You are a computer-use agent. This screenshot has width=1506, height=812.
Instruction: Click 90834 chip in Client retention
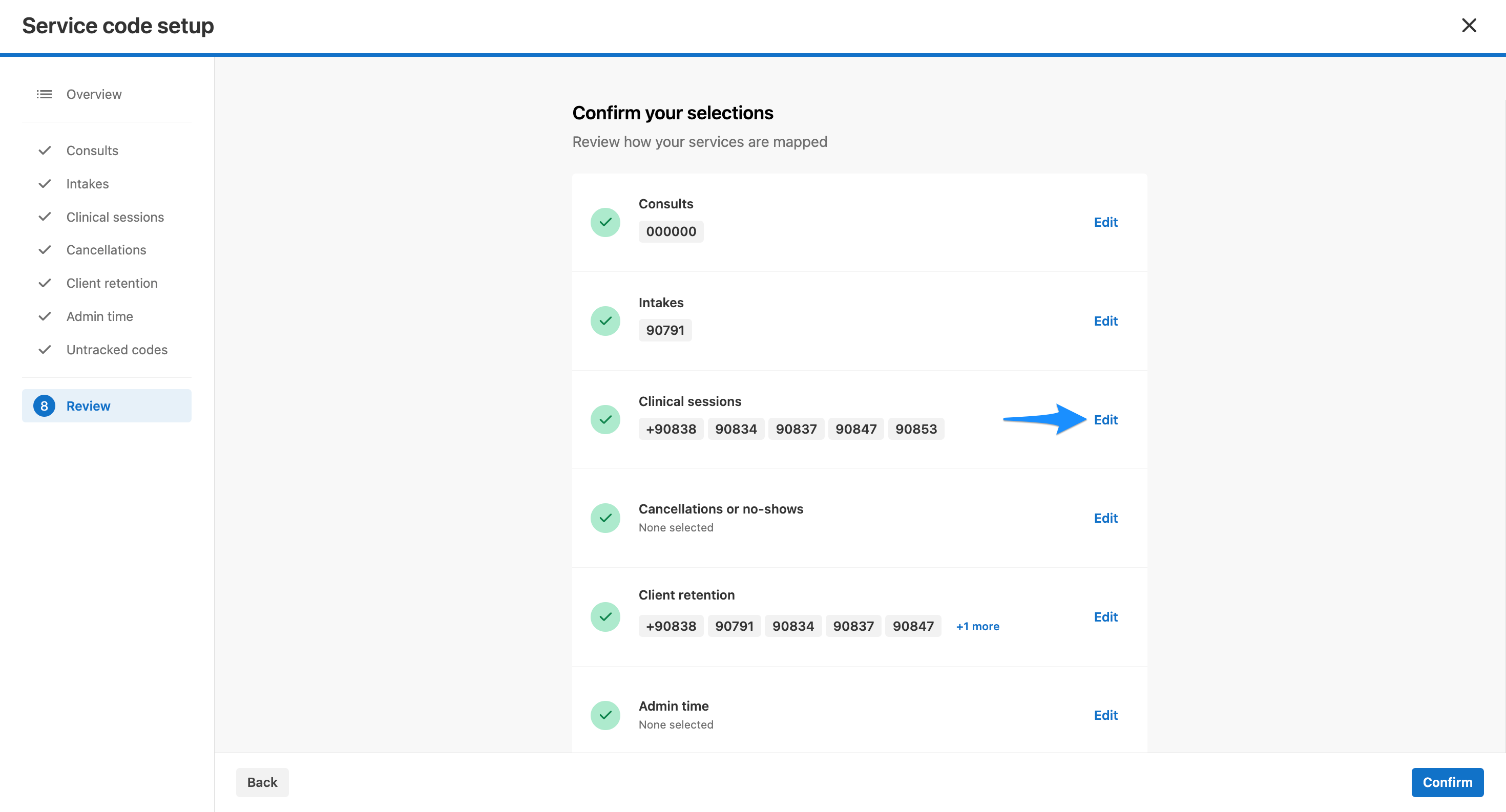pyautogui.click(x=793, y=626)
